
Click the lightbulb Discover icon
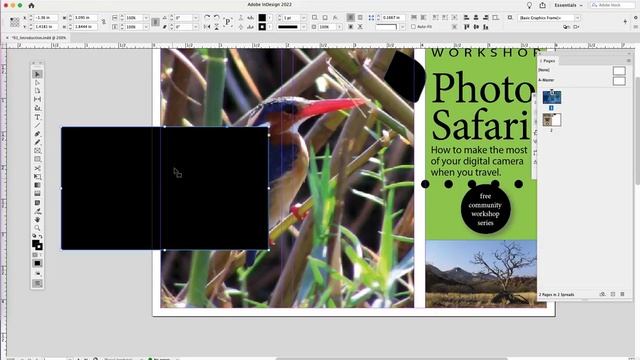click(x=529, y=5)
